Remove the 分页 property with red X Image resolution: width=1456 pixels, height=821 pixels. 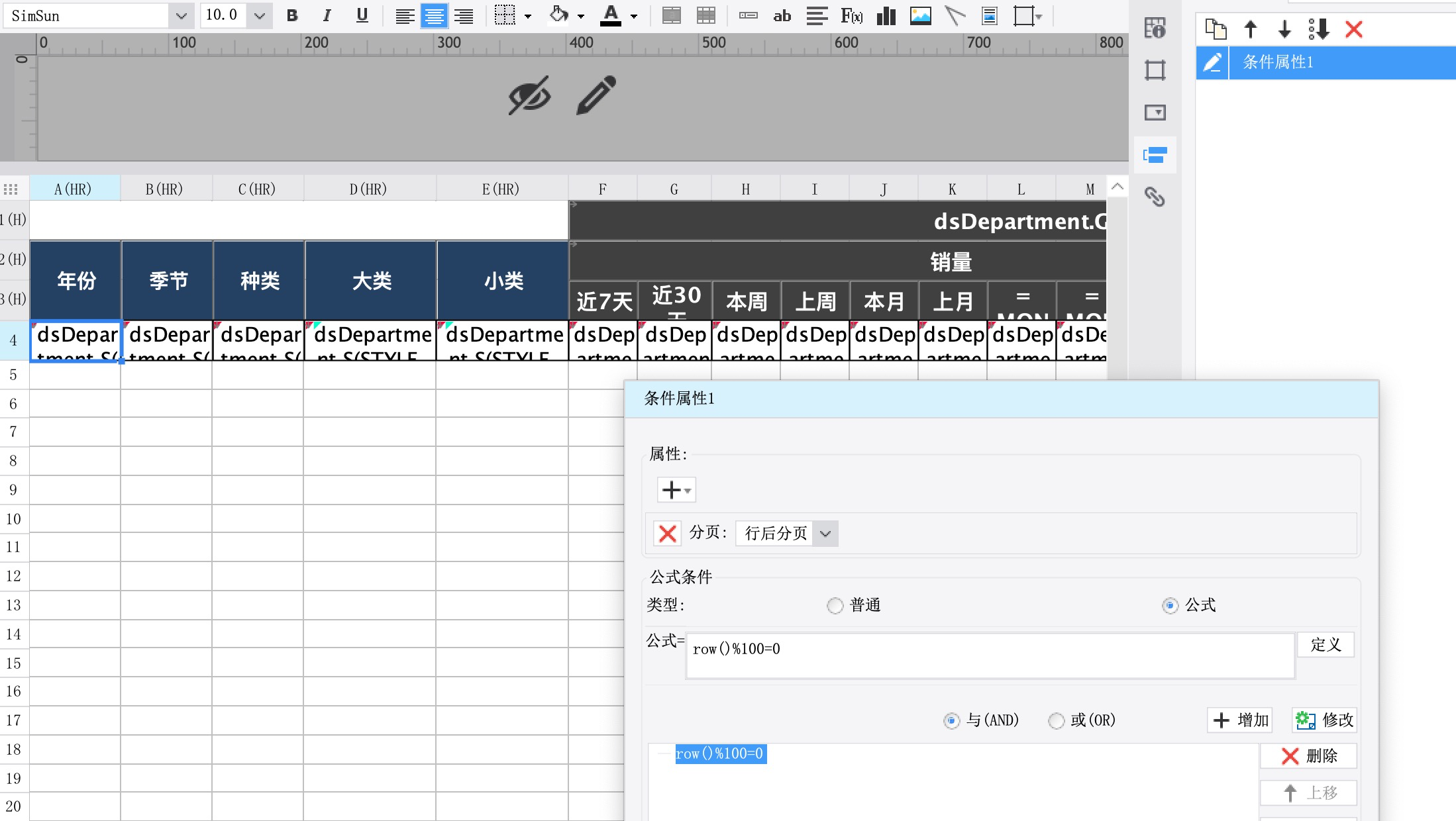click(x=668, y=533)
